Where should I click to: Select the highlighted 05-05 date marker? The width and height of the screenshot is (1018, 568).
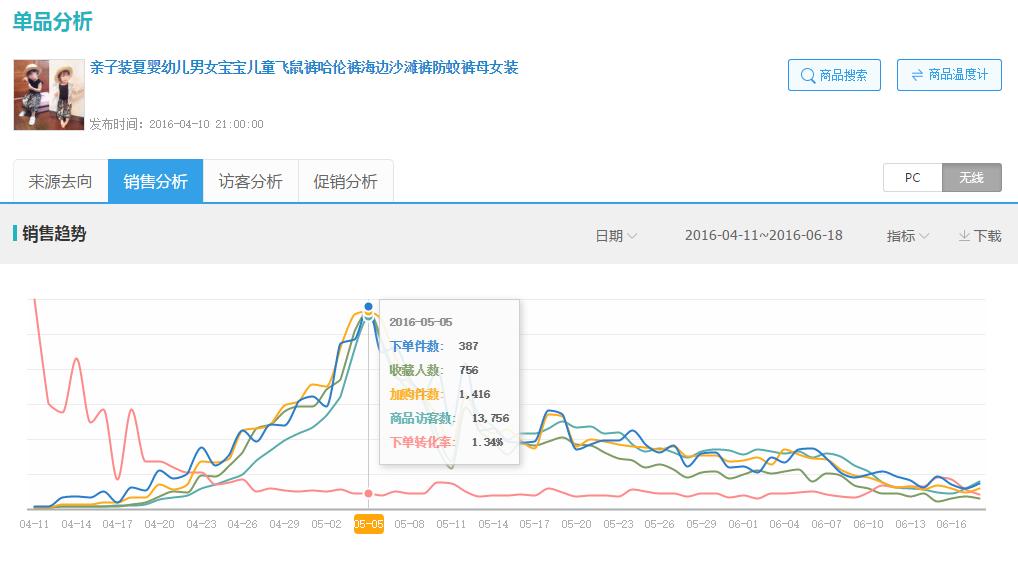point(369,524)
